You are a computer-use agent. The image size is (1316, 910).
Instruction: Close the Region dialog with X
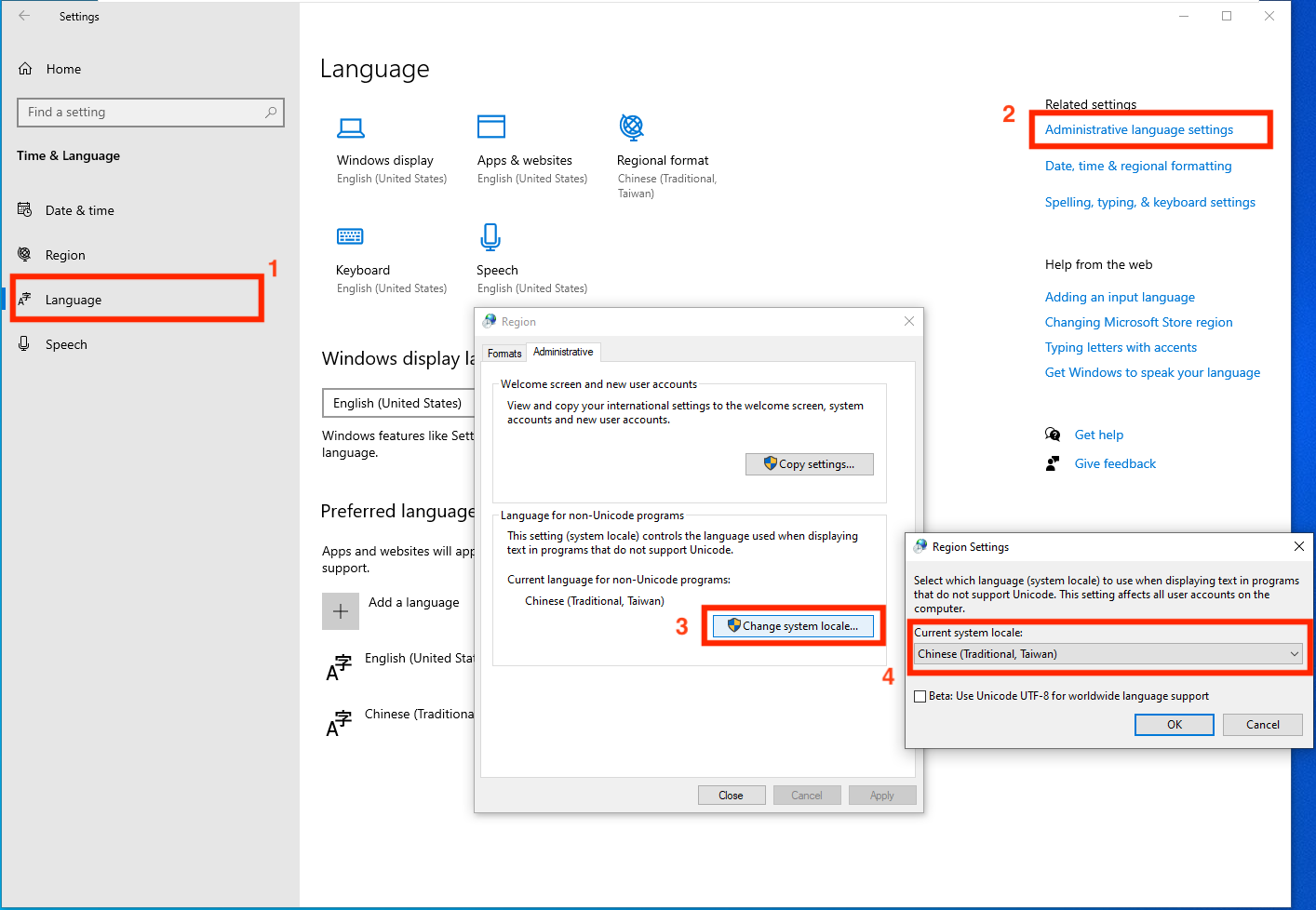[909, 321]
